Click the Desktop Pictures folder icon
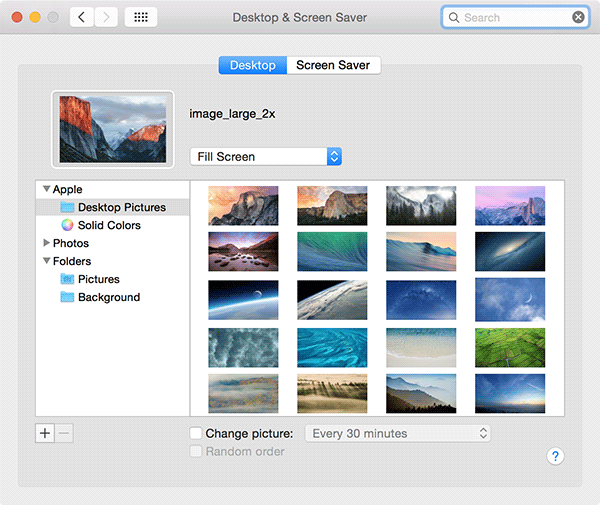600x505 pixels. 67,208
